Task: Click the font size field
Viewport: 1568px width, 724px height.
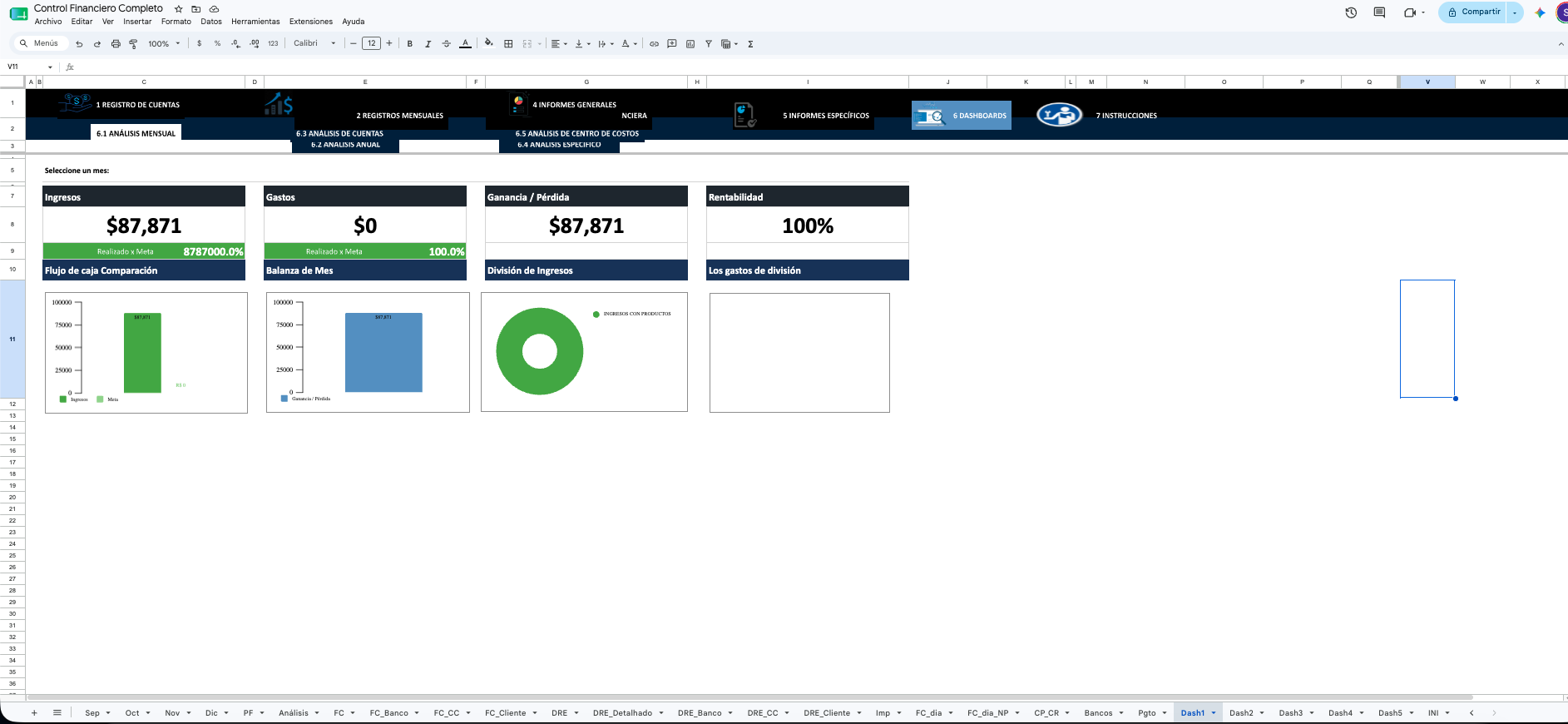Action: coord(371,44)
